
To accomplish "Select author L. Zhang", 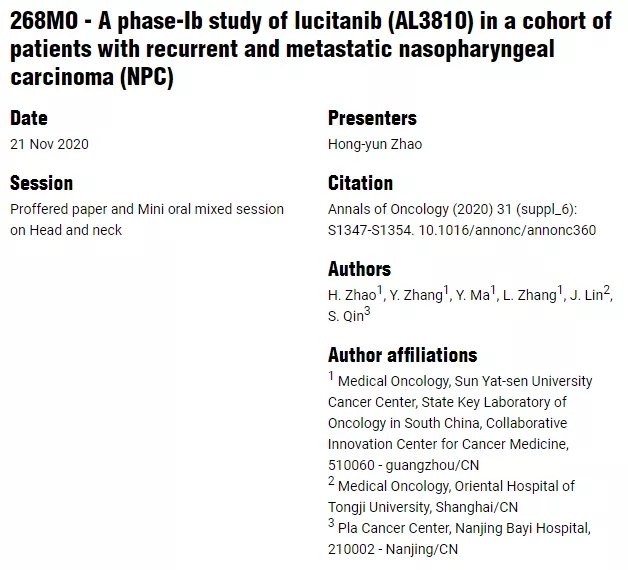I will coord(531,295).
